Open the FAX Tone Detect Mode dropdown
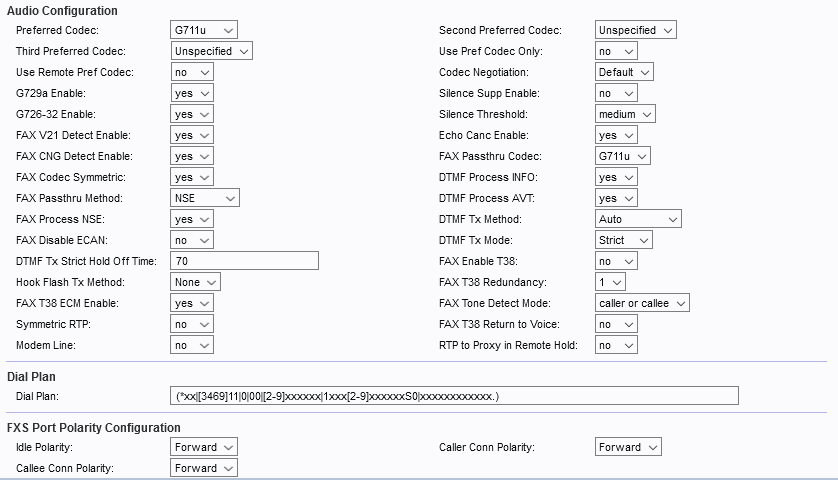The height and width of the screenshot is (480, 838). (642, 303)
